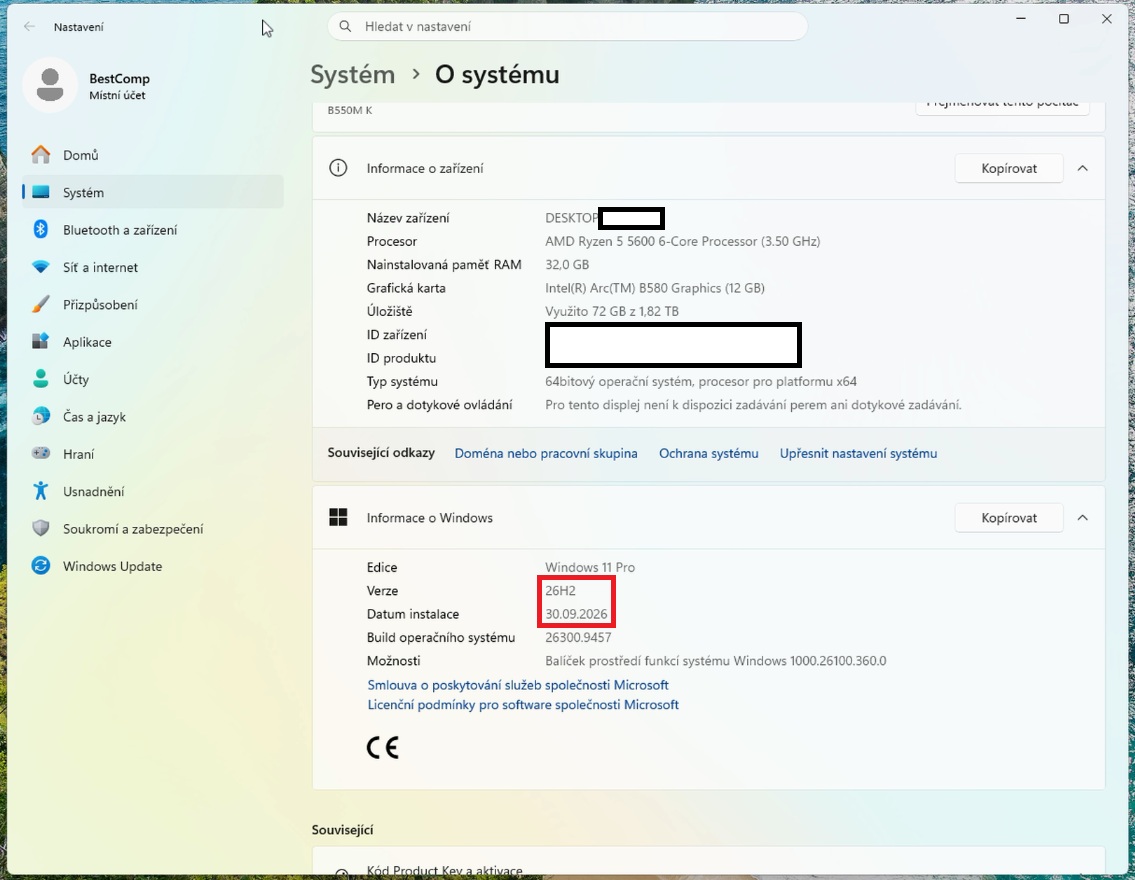Select the Intel(R) Arc(TM) B580 Graphics text
1135x880 pixels.
point(654,287)
